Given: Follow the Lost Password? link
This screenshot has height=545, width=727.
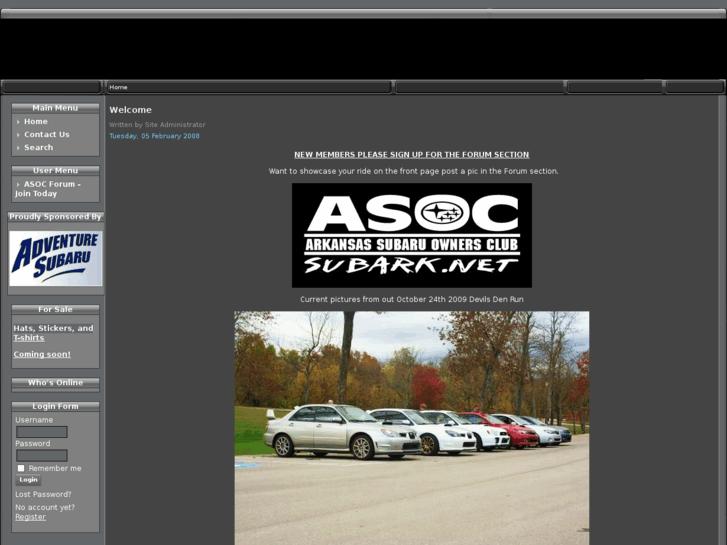Looking at the screenshot, I should pyautogui.click(x=43, y=494).
